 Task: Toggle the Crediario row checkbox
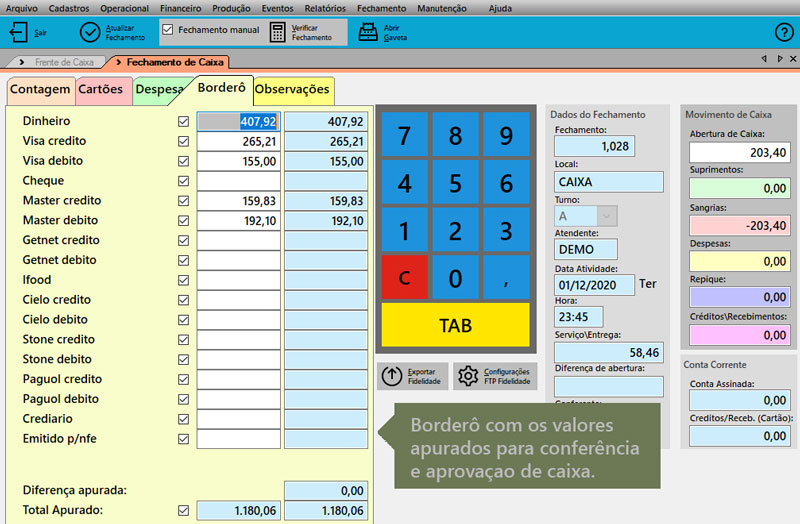pyautogui.click(x=183, y=419)
